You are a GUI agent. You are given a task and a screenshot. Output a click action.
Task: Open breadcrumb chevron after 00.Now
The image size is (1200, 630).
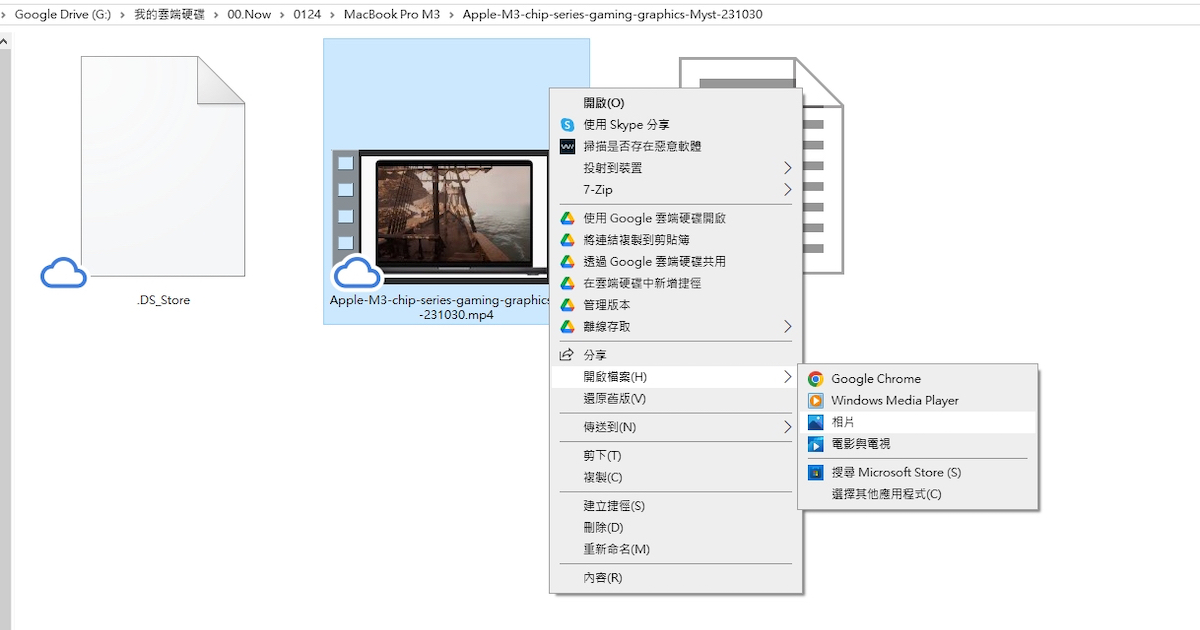(x=281, y=15)
